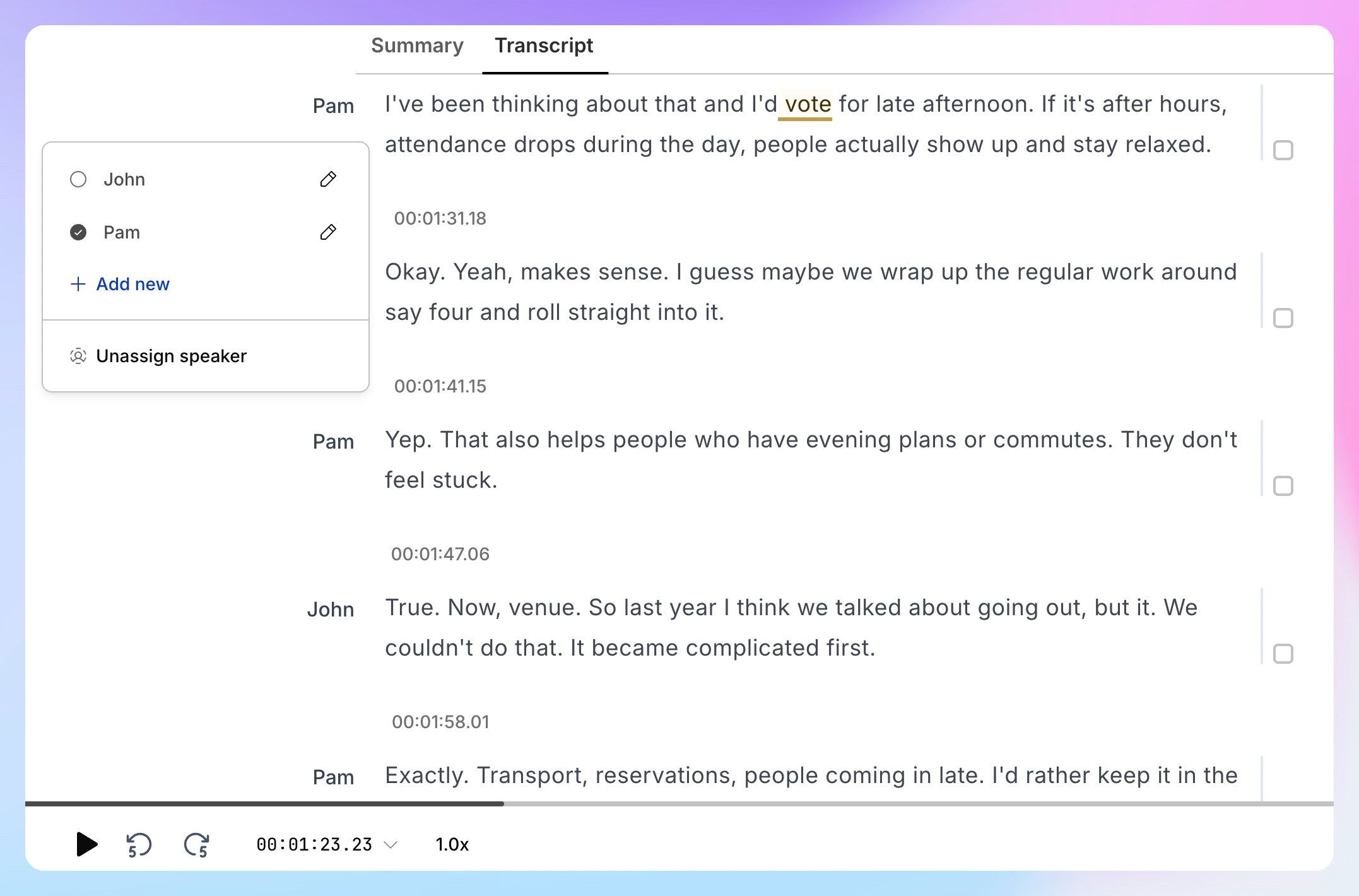Click the Pam label on 'I've been thinking' paragraph
This screenshot has height=896, width=1359.
333,105
